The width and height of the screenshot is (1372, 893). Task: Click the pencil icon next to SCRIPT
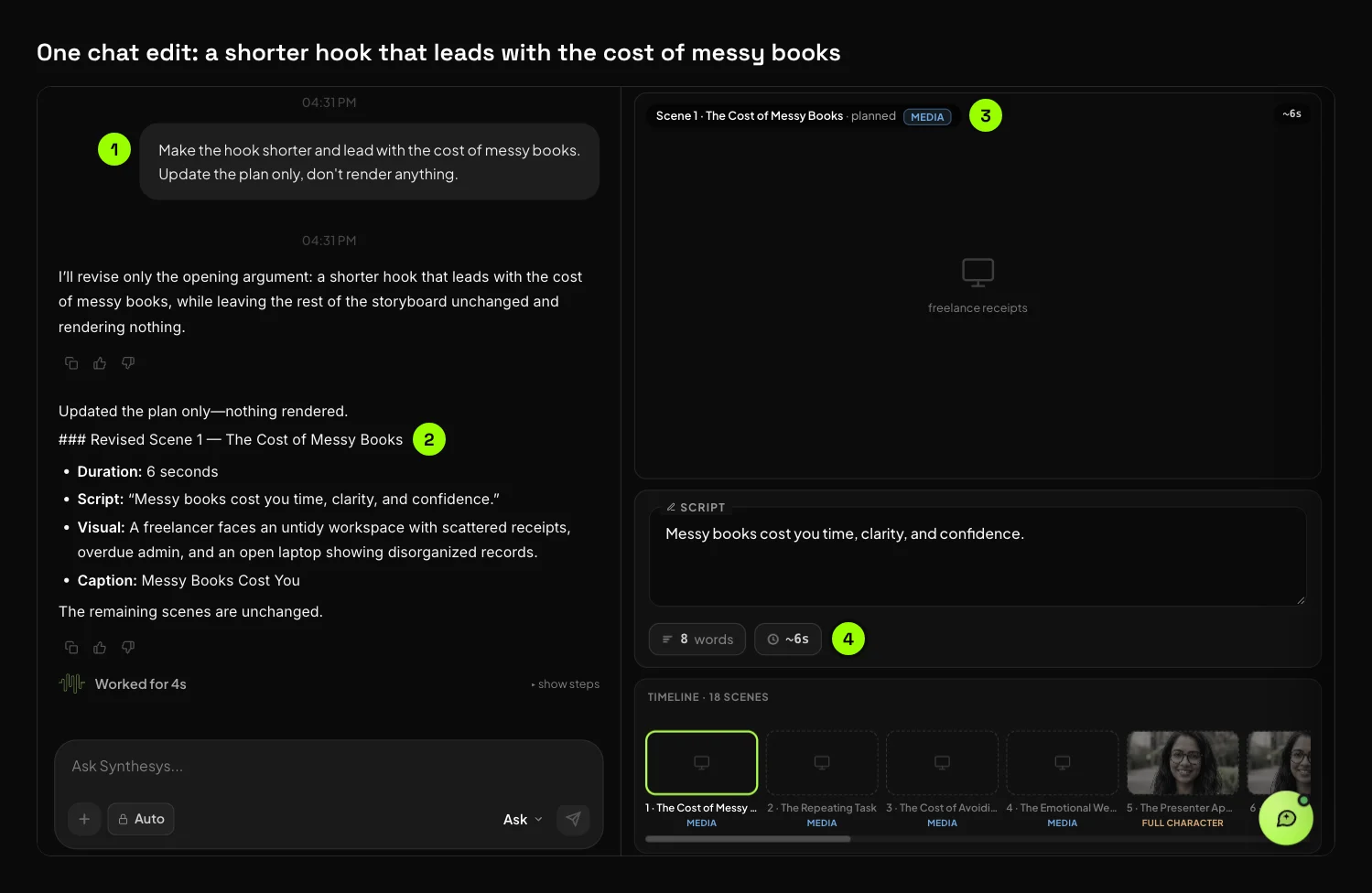[x=671, y=507]
